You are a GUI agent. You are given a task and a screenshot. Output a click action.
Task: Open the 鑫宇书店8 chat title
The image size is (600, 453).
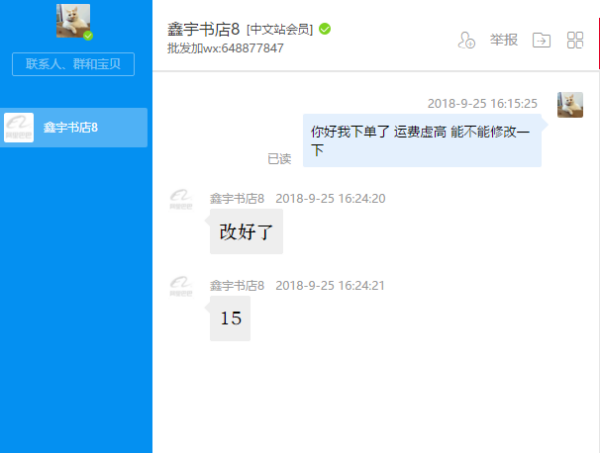[203, 29]
